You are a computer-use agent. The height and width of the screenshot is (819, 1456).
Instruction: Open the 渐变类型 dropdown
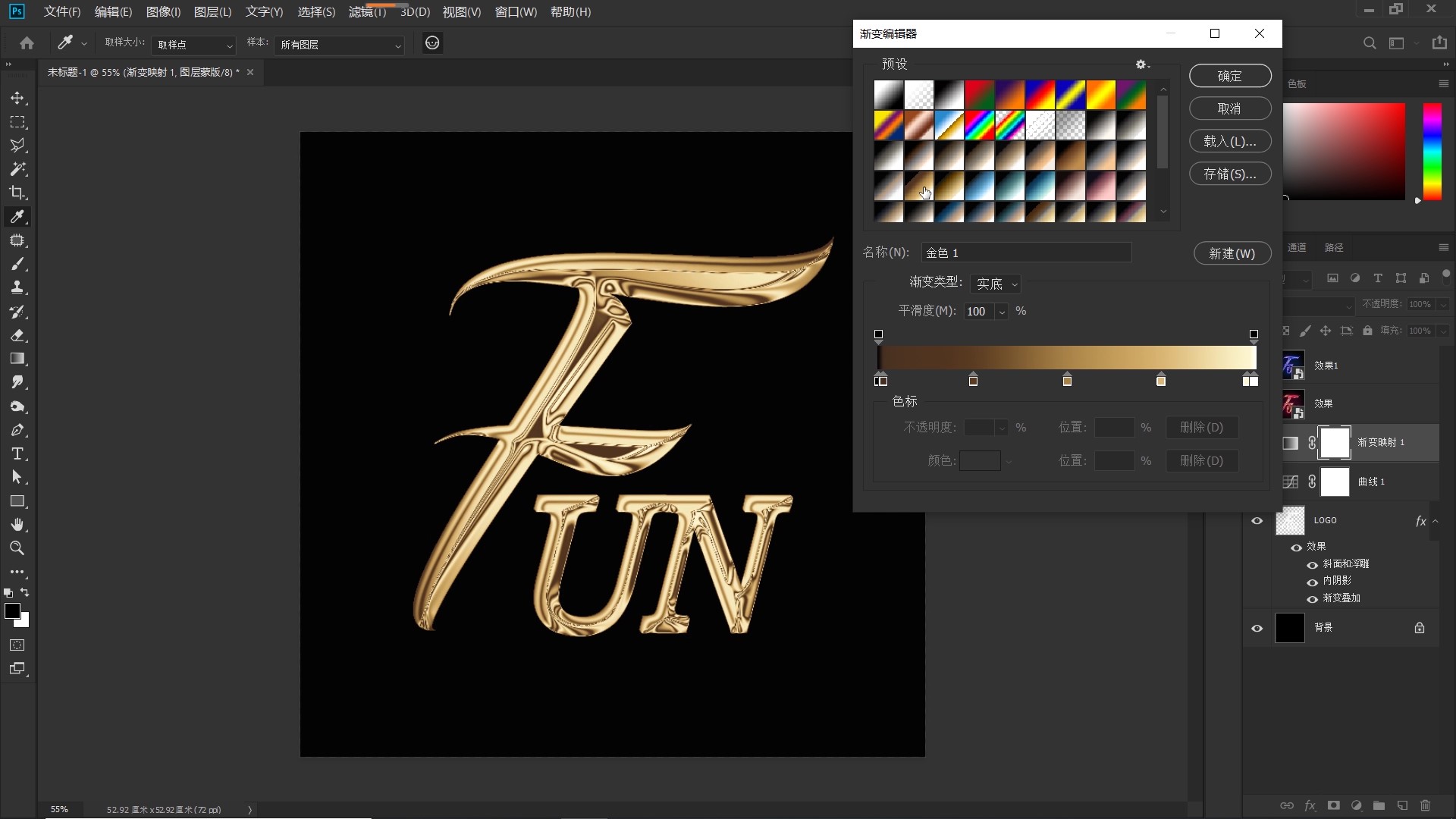(x=996, y=284)
